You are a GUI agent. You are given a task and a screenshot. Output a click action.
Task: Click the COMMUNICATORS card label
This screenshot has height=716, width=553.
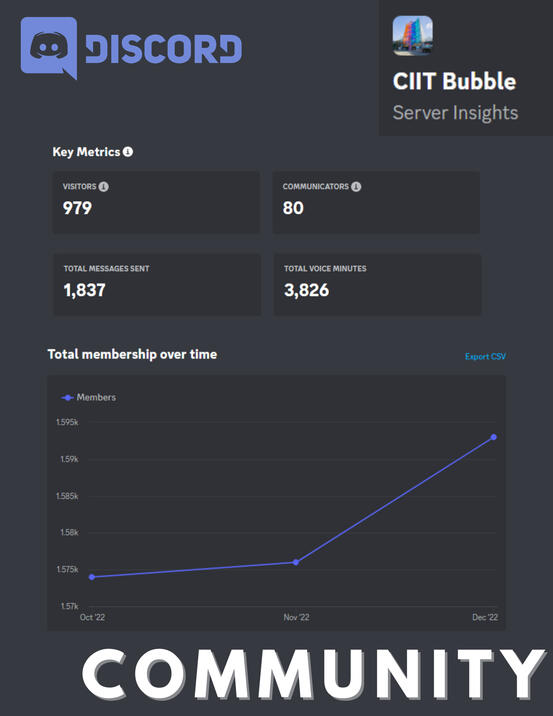(316, 186)
